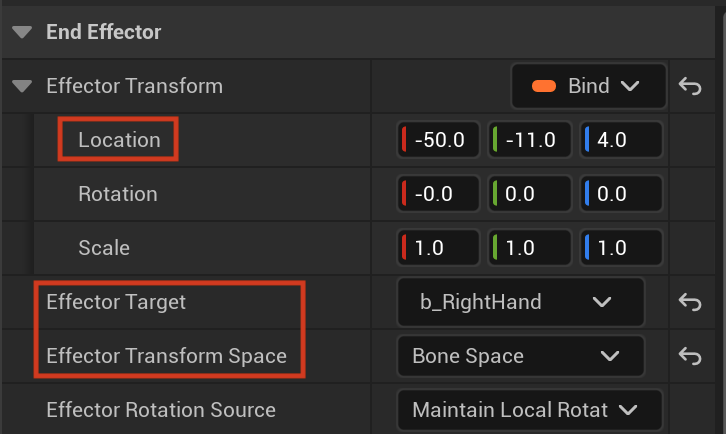Collapse the End Effector section
Viewport: 726px width, 434px height.
point(22,32)
